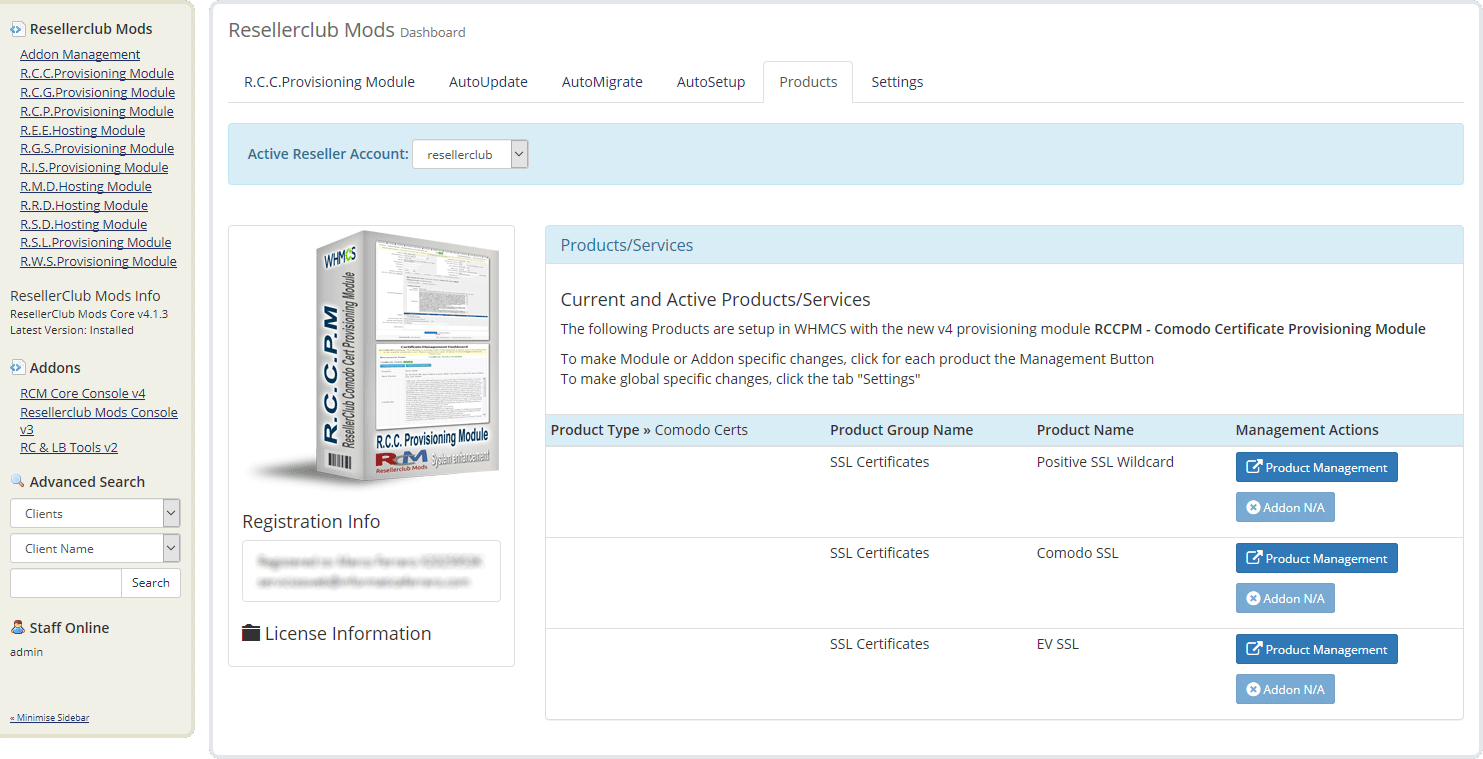
Task: Open the Client Name field dropdown
Action: coord(95,548)
